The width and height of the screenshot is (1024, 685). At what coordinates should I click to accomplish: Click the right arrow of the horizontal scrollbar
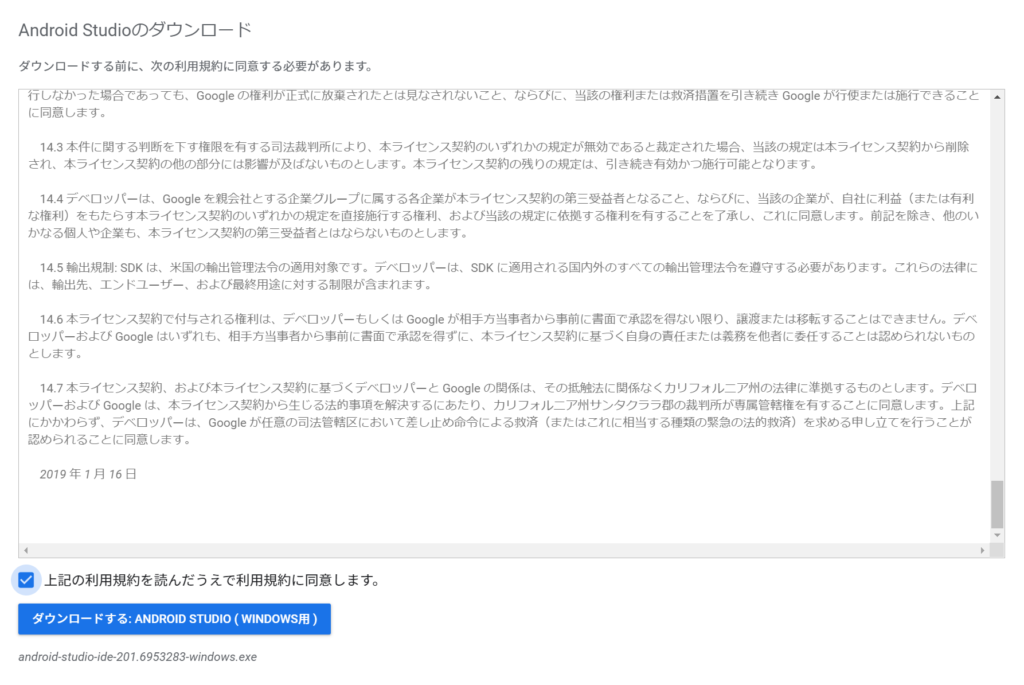coord(982,550)
